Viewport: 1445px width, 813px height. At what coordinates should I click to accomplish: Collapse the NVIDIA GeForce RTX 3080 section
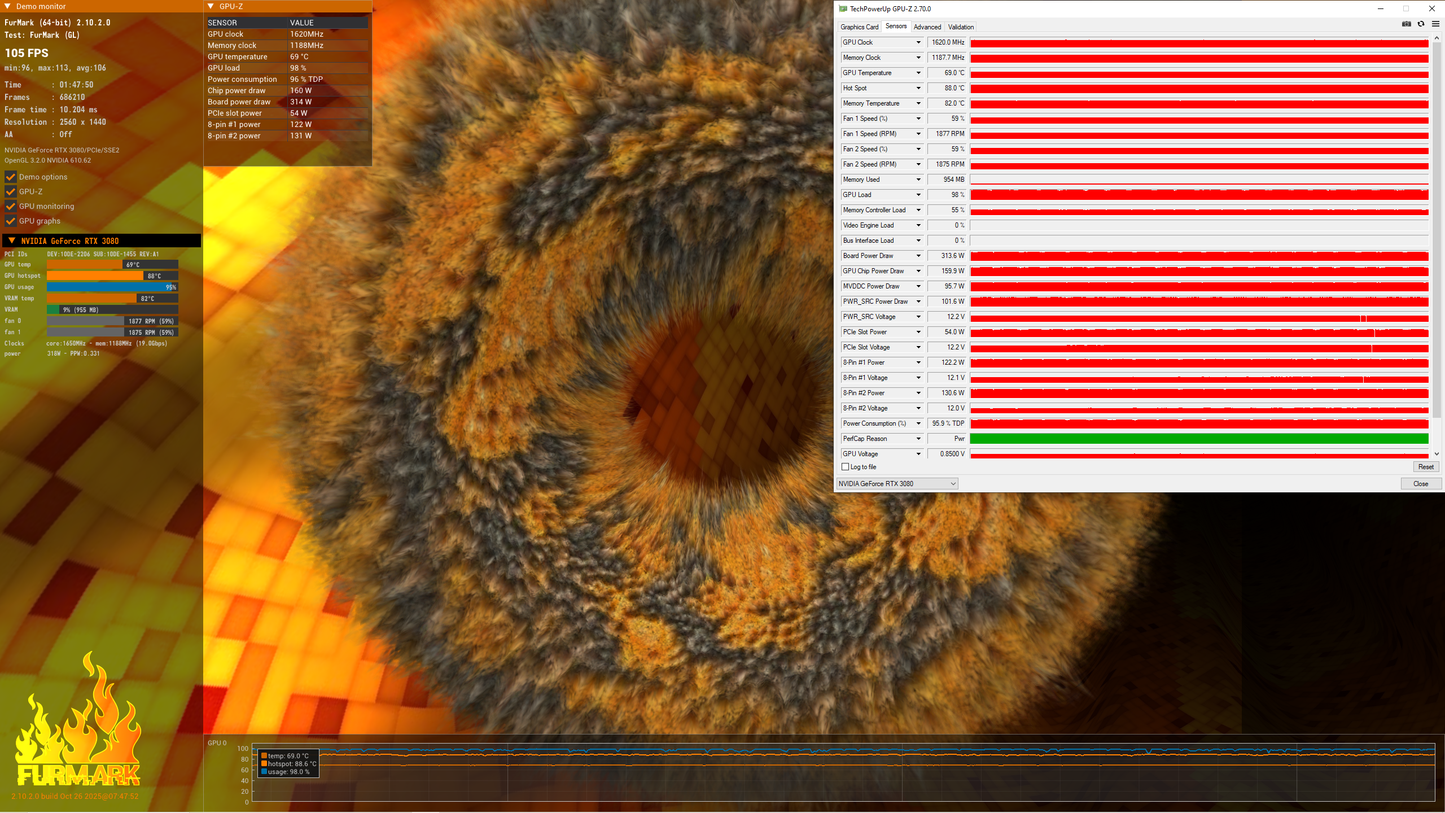tap(11, 241)
